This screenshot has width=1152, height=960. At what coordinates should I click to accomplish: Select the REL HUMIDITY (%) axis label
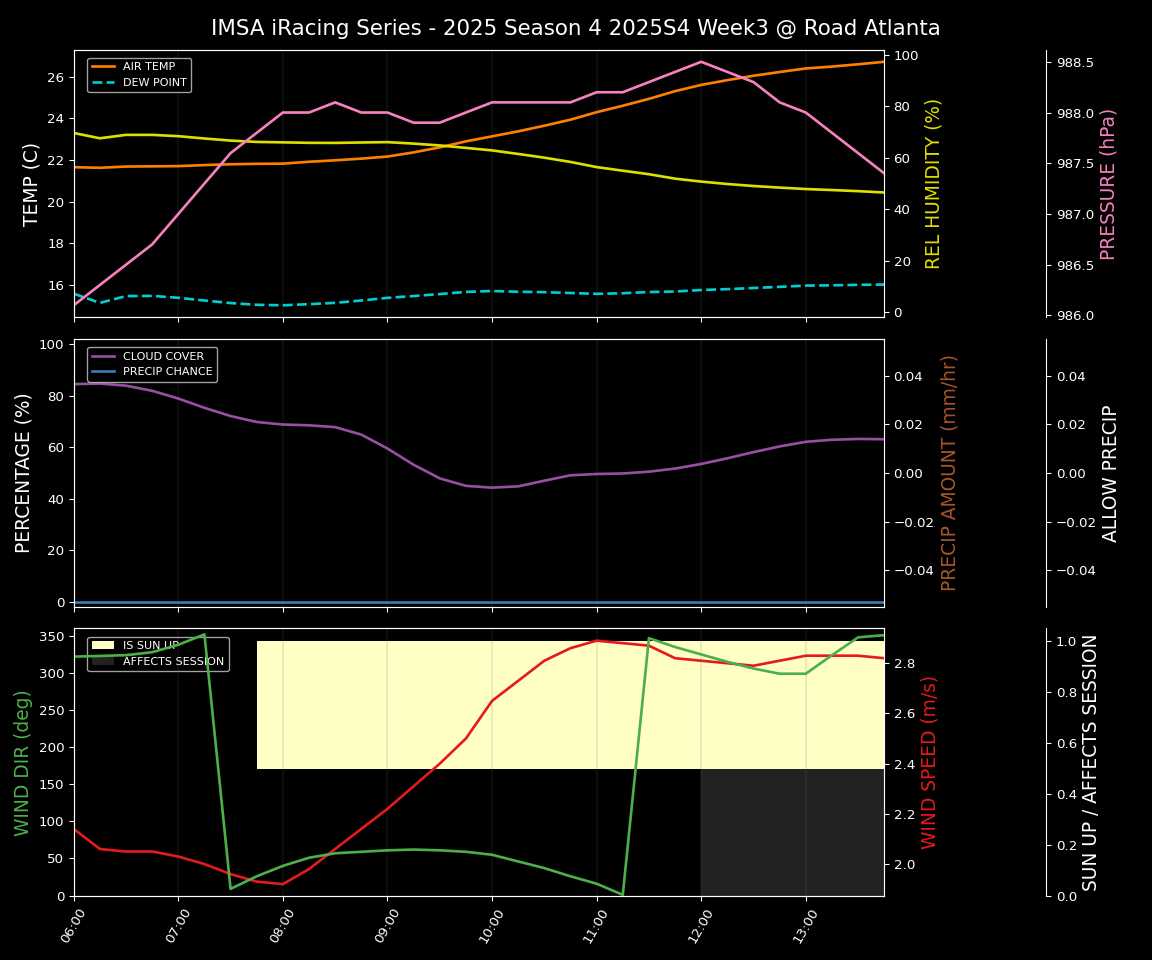pyautogui.click(x=933, y=184)
